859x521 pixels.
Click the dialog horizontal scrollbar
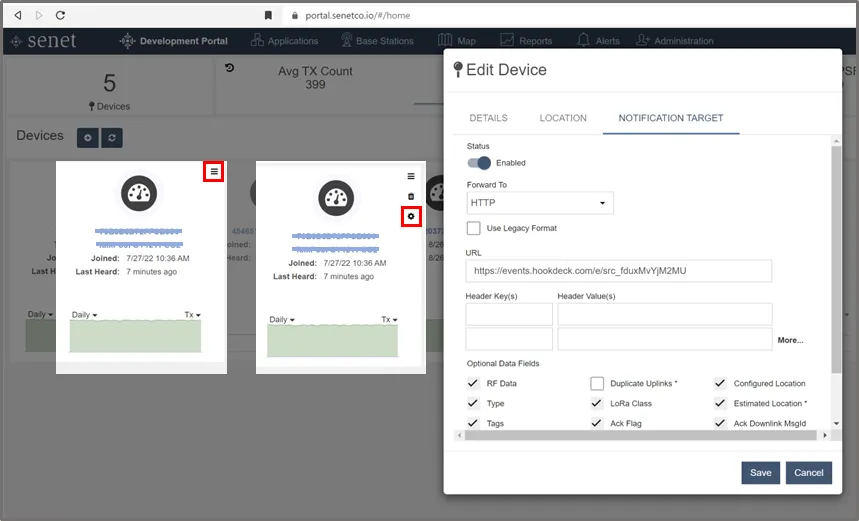[640, 435]
